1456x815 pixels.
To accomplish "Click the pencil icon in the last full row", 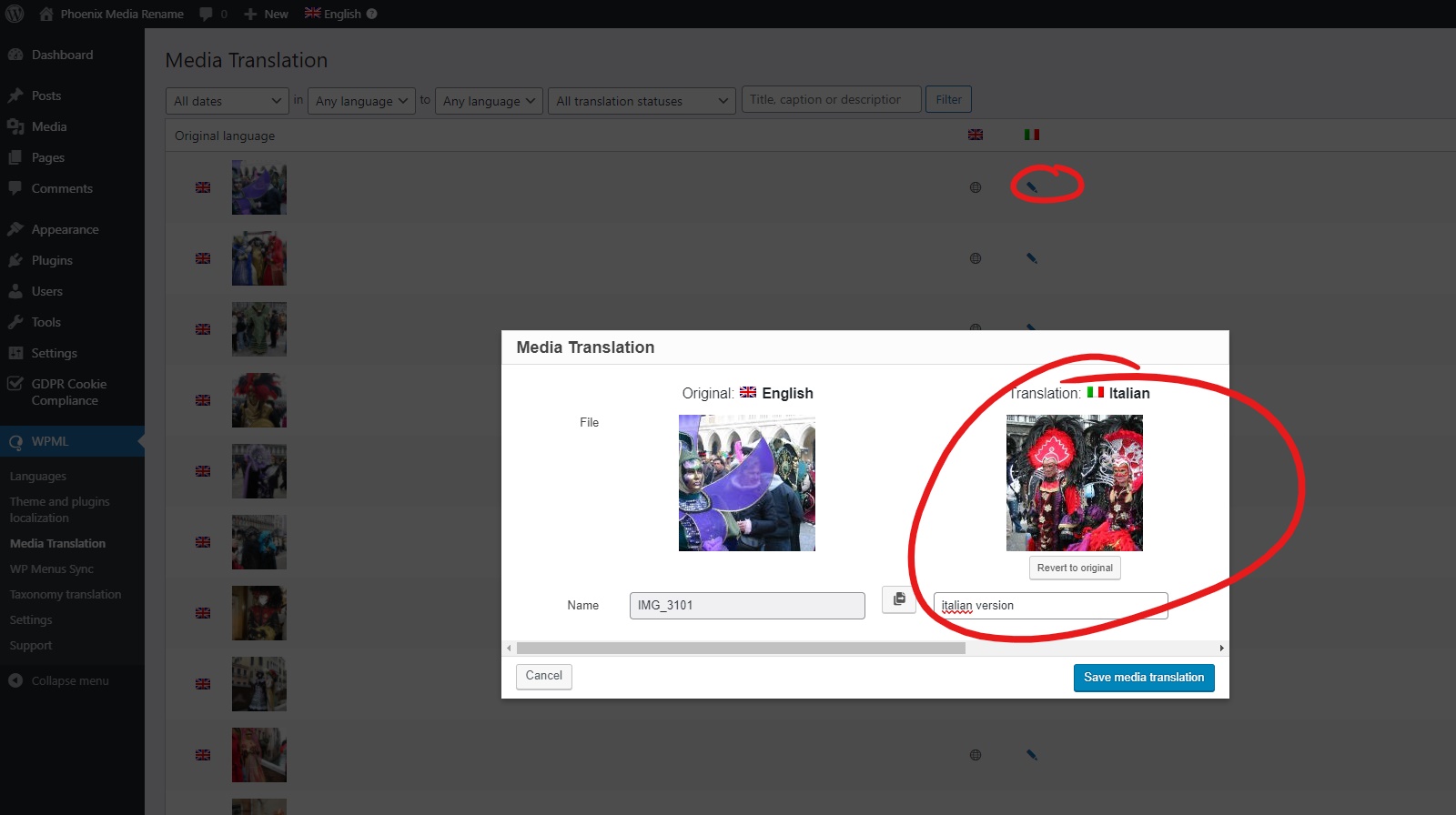I will [x=1032, y=755].
